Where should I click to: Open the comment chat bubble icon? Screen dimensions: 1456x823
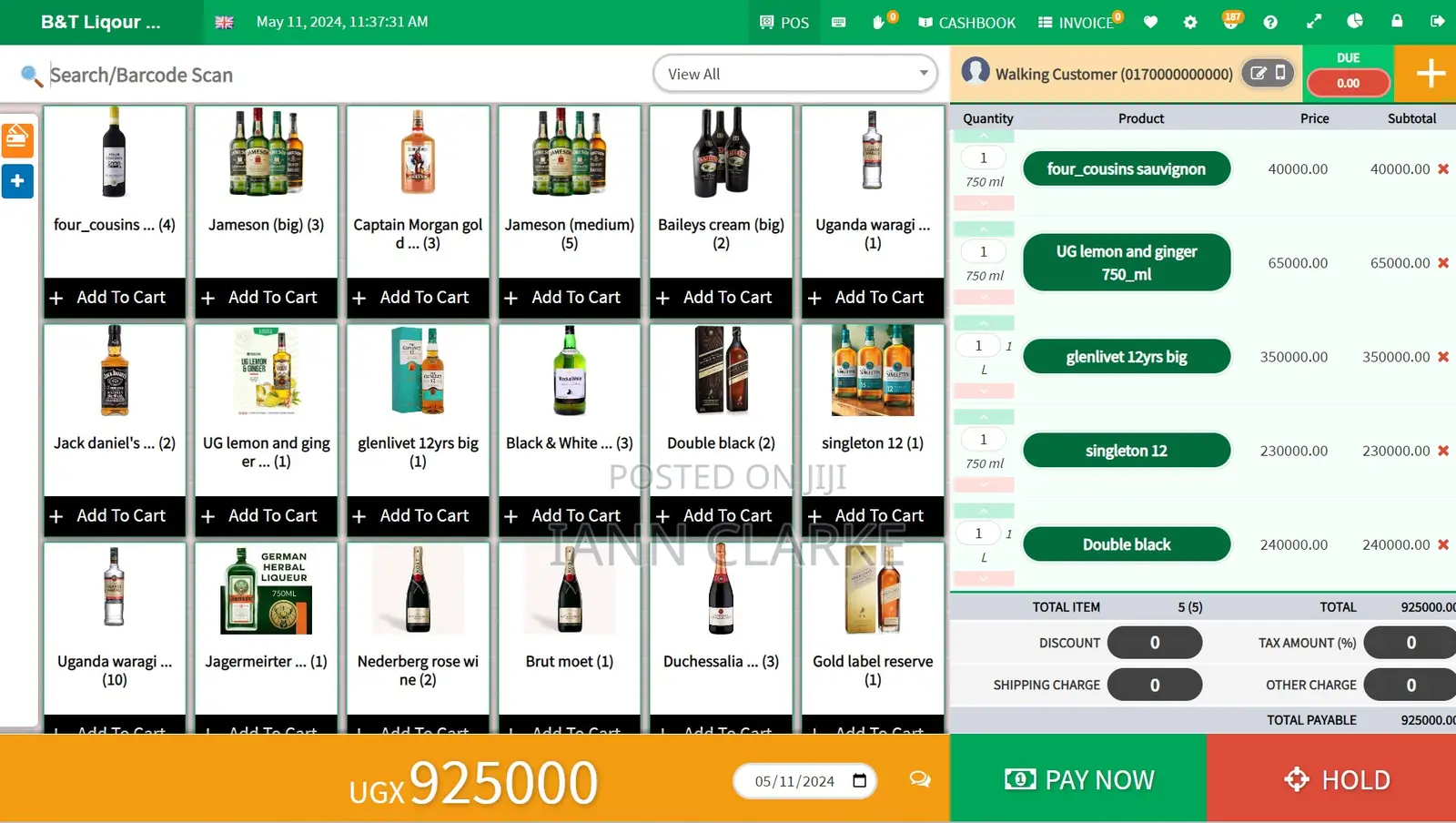click(920, 779)
